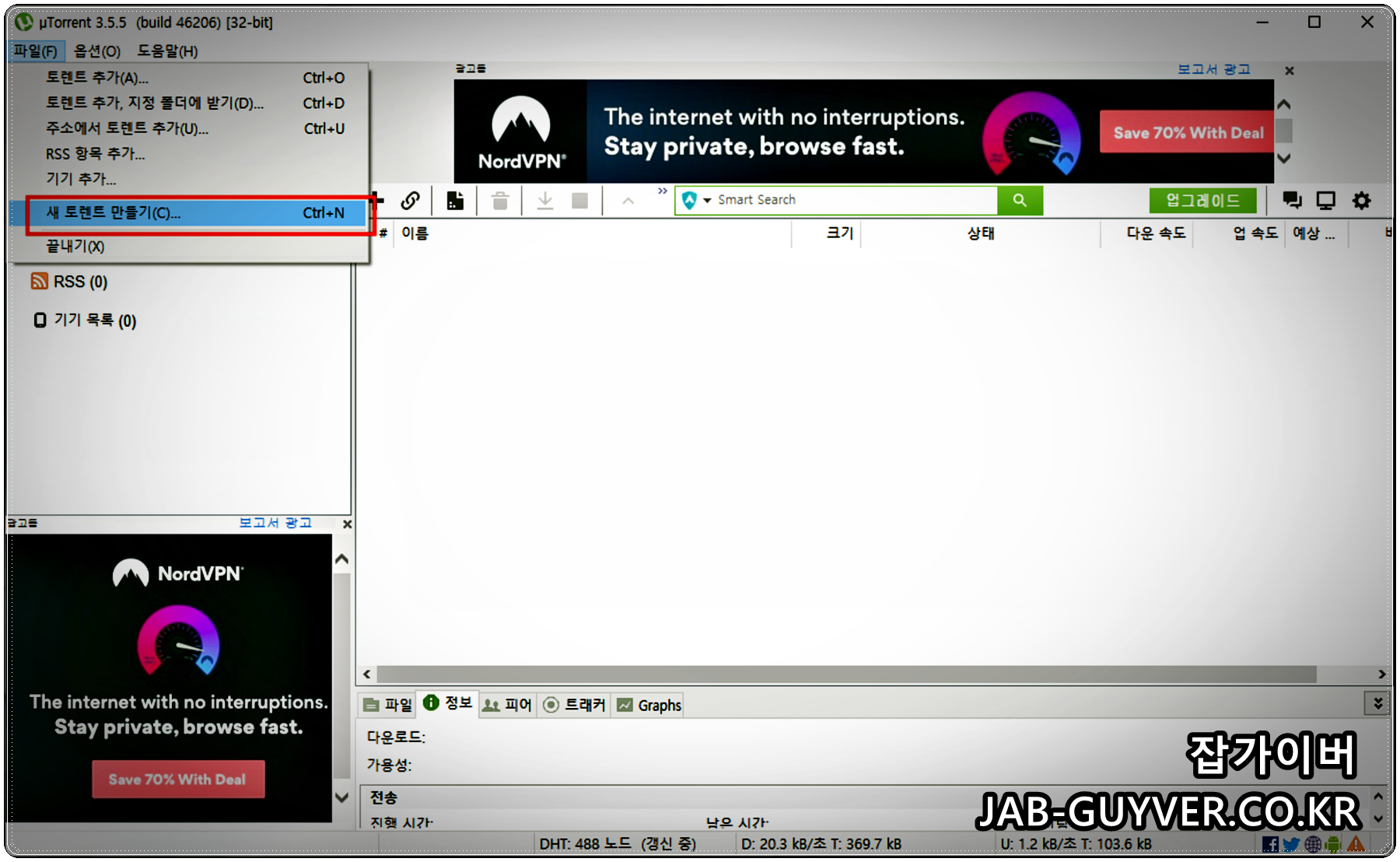Switch to the 파일 tab
Viewport: 1400px width, 862px height.
pos(388,705)
